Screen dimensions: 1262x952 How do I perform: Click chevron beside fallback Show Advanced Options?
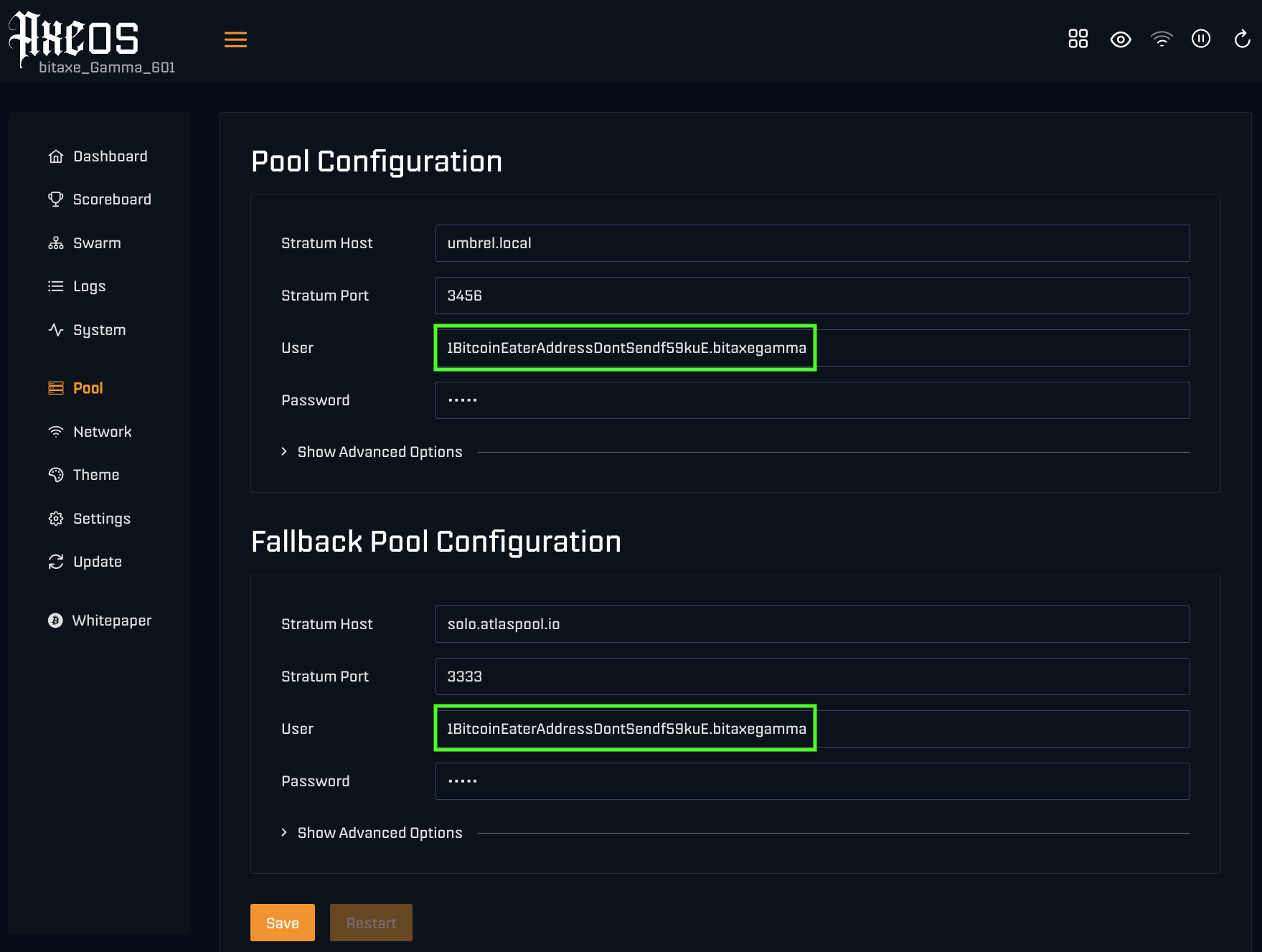point(284,832)
